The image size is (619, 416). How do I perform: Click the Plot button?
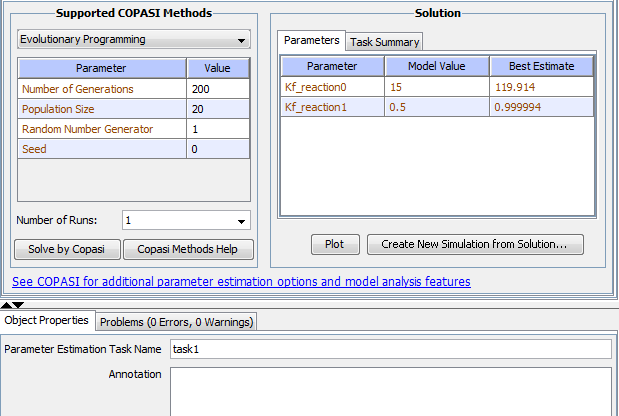point(335,244)
